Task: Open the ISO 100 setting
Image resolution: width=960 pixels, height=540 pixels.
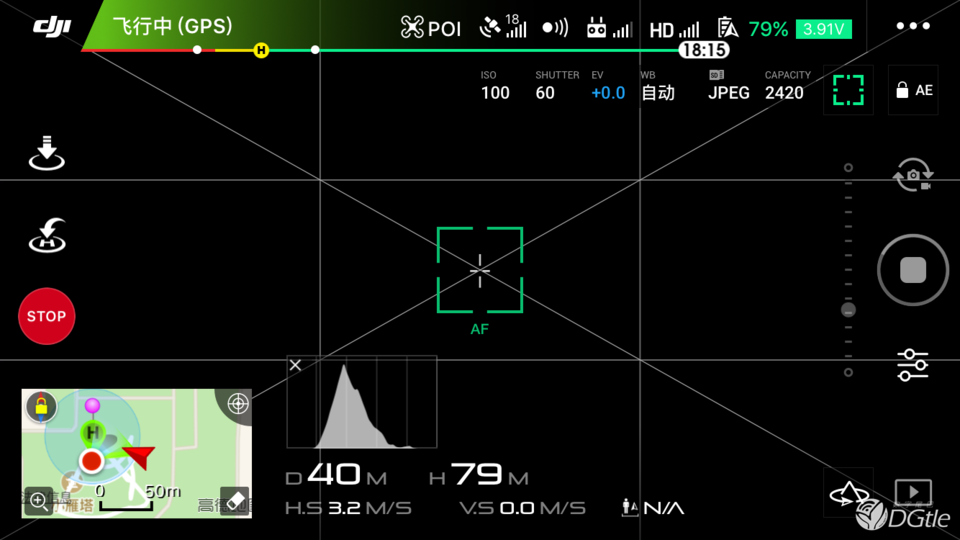Action: click(x=495, y=86)
